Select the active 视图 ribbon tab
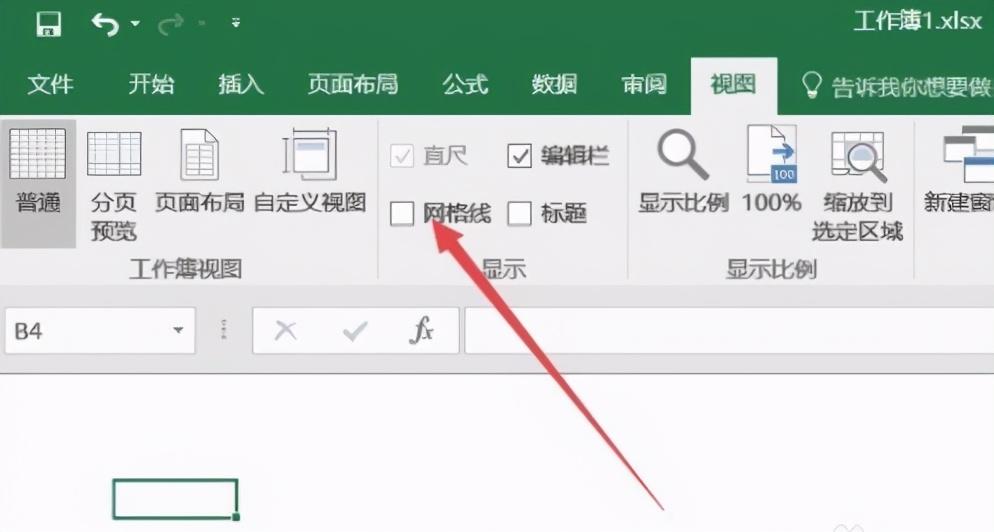The width and height of the screenshot is (994, 532). click(x=733, y=84)
